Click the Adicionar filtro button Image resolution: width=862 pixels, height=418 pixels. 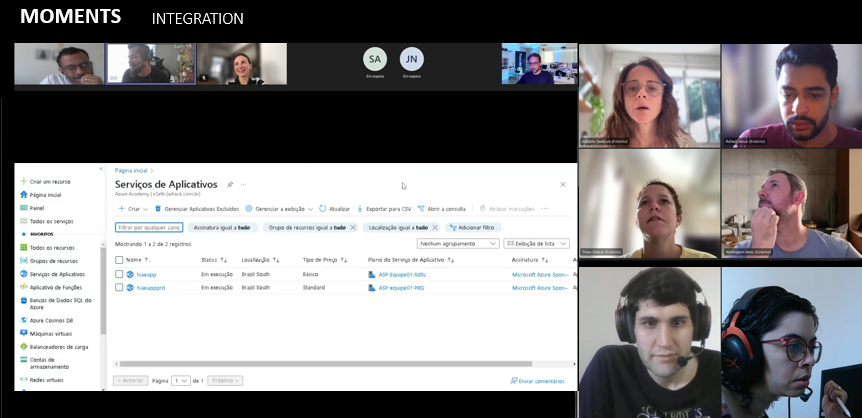[473, 227]
